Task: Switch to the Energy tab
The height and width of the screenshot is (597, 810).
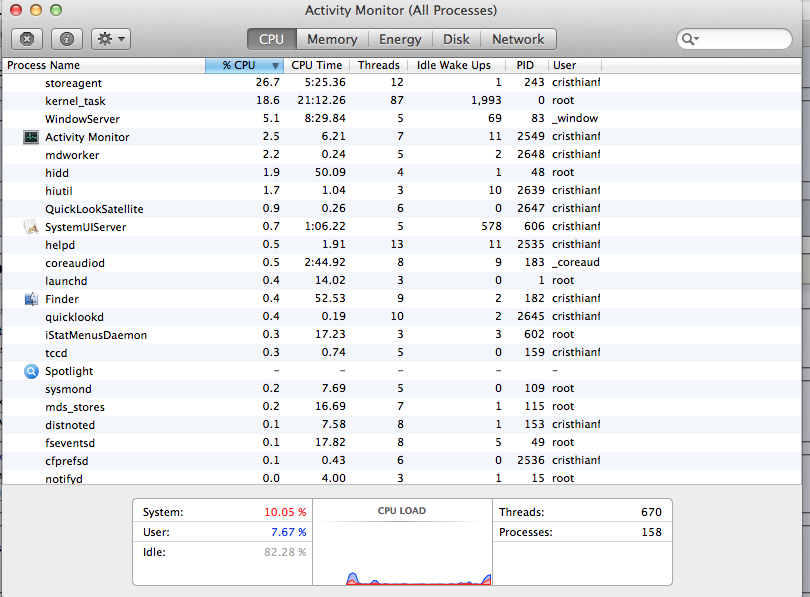Action: click(400, 39)
